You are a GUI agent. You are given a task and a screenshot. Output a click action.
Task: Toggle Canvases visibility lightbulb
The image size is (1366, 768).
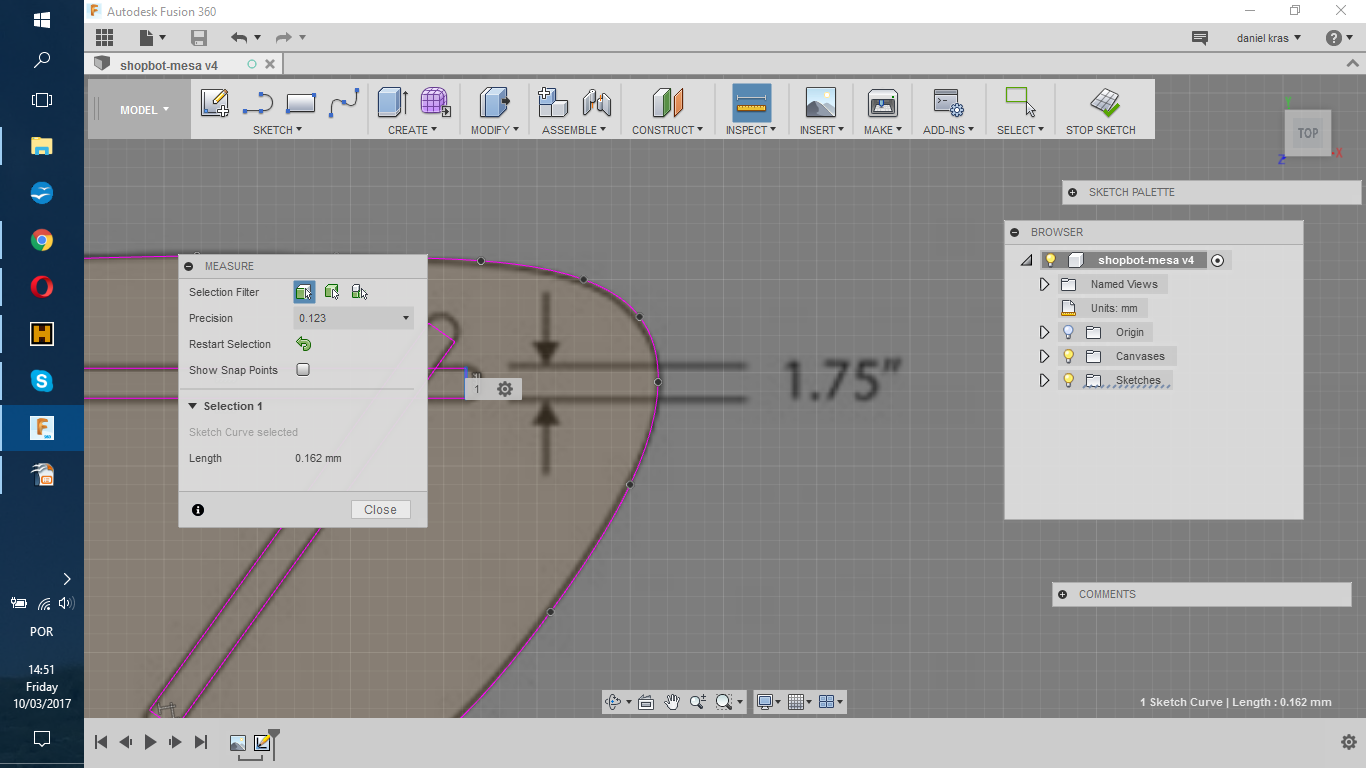click(1068, 356)
